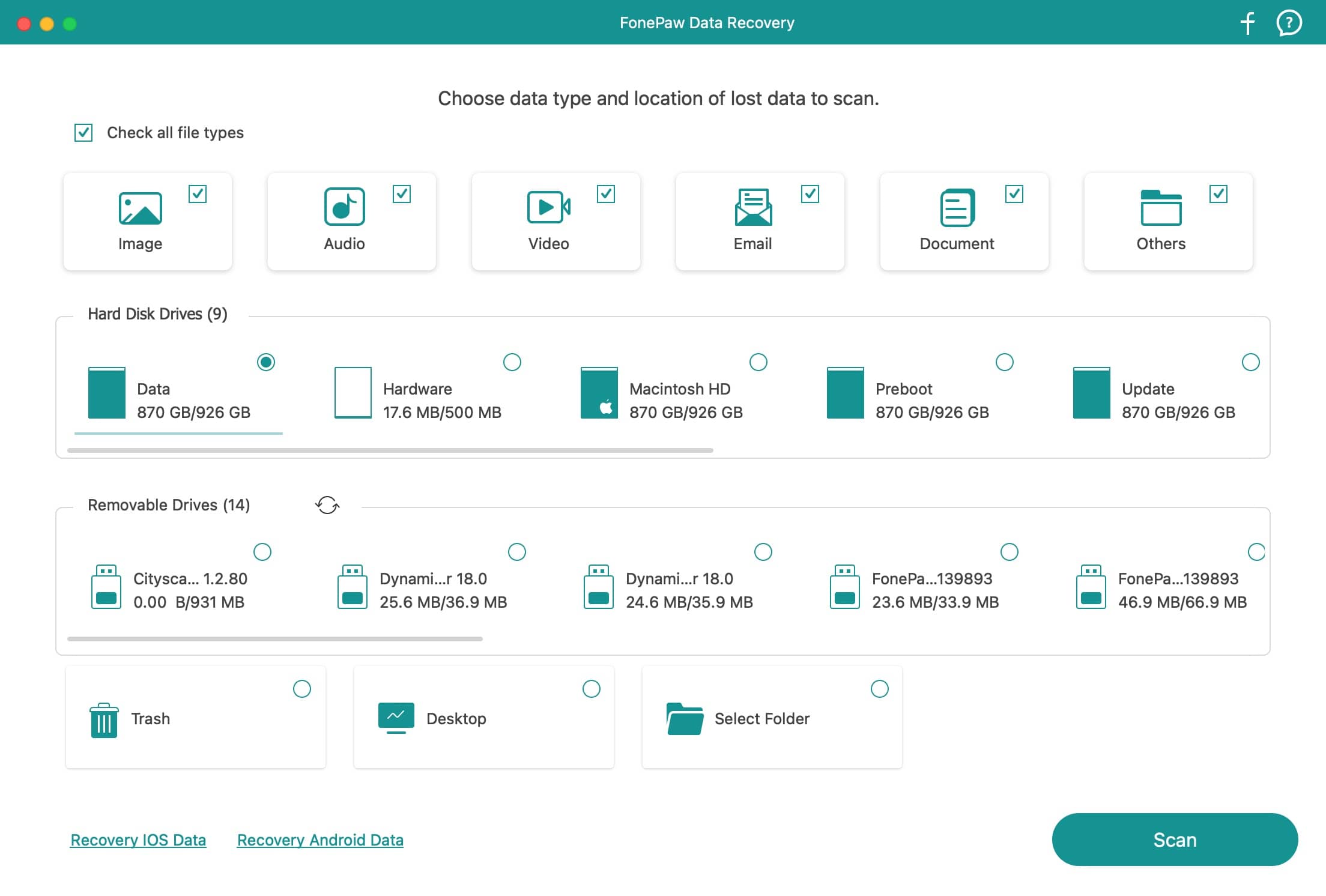The image size is (1326, 896).
Task: Click the Removable Drives horizontal scrollbar
Action: [275, 639]
